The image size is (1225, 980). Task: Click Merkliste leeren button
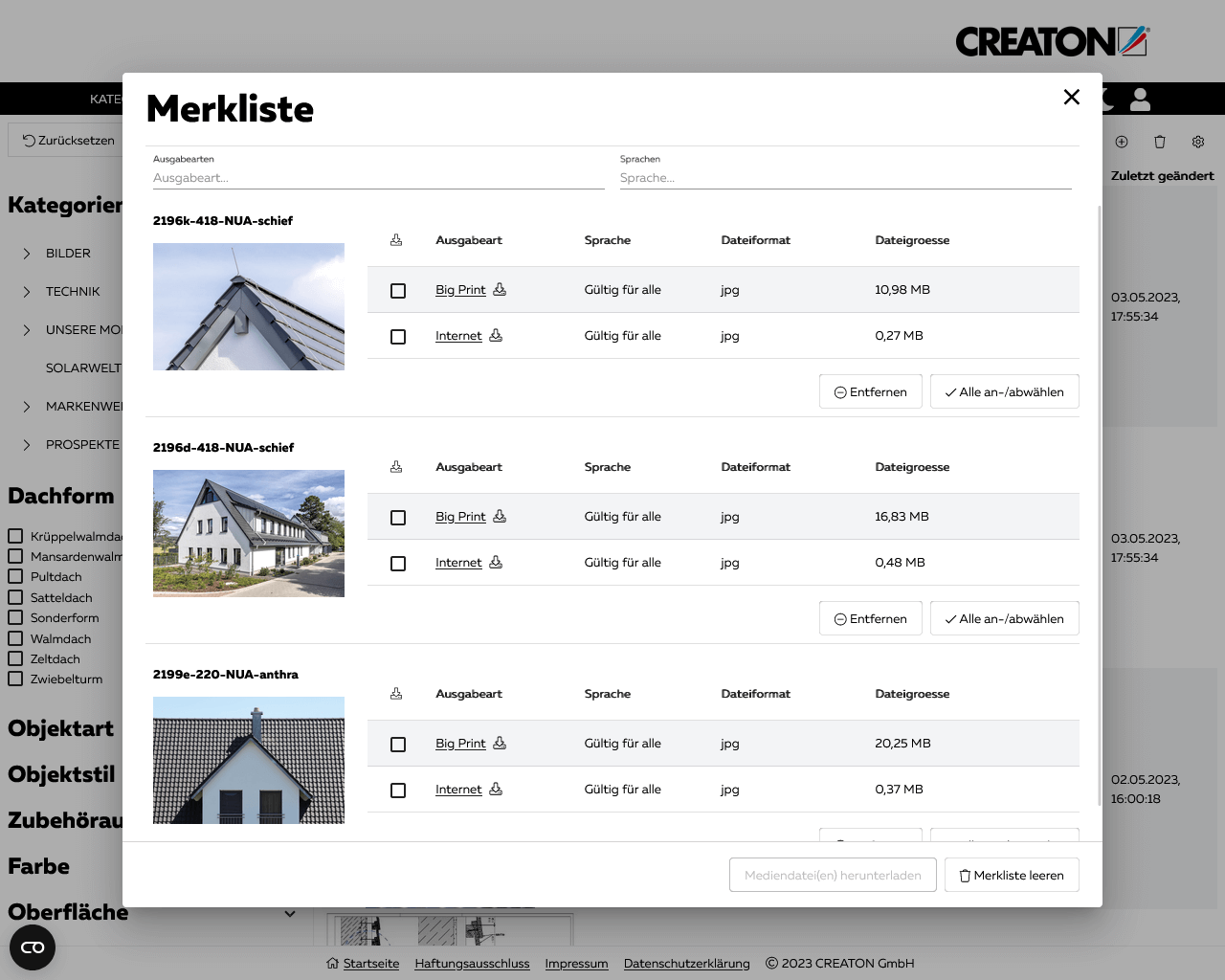pyautogui.click(x=1012, y=875)
